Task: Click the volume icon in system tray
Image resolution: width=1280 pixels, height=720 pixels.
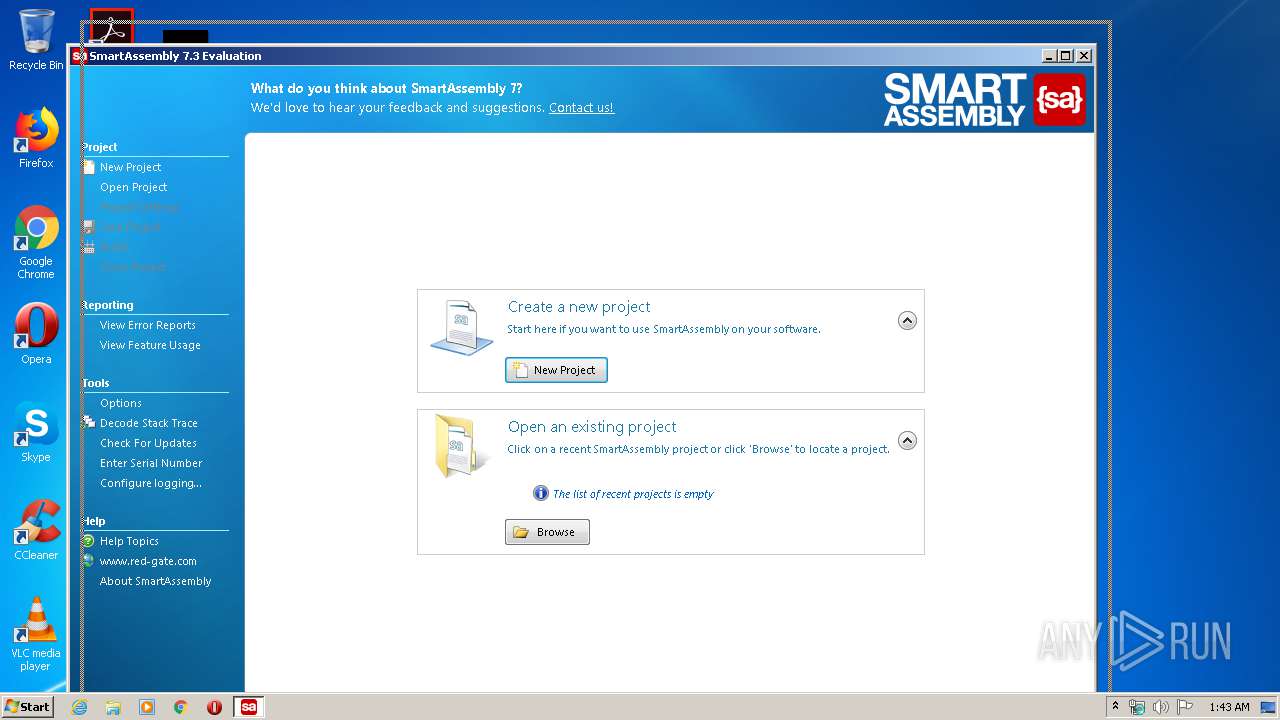Action: (1160, 707)
